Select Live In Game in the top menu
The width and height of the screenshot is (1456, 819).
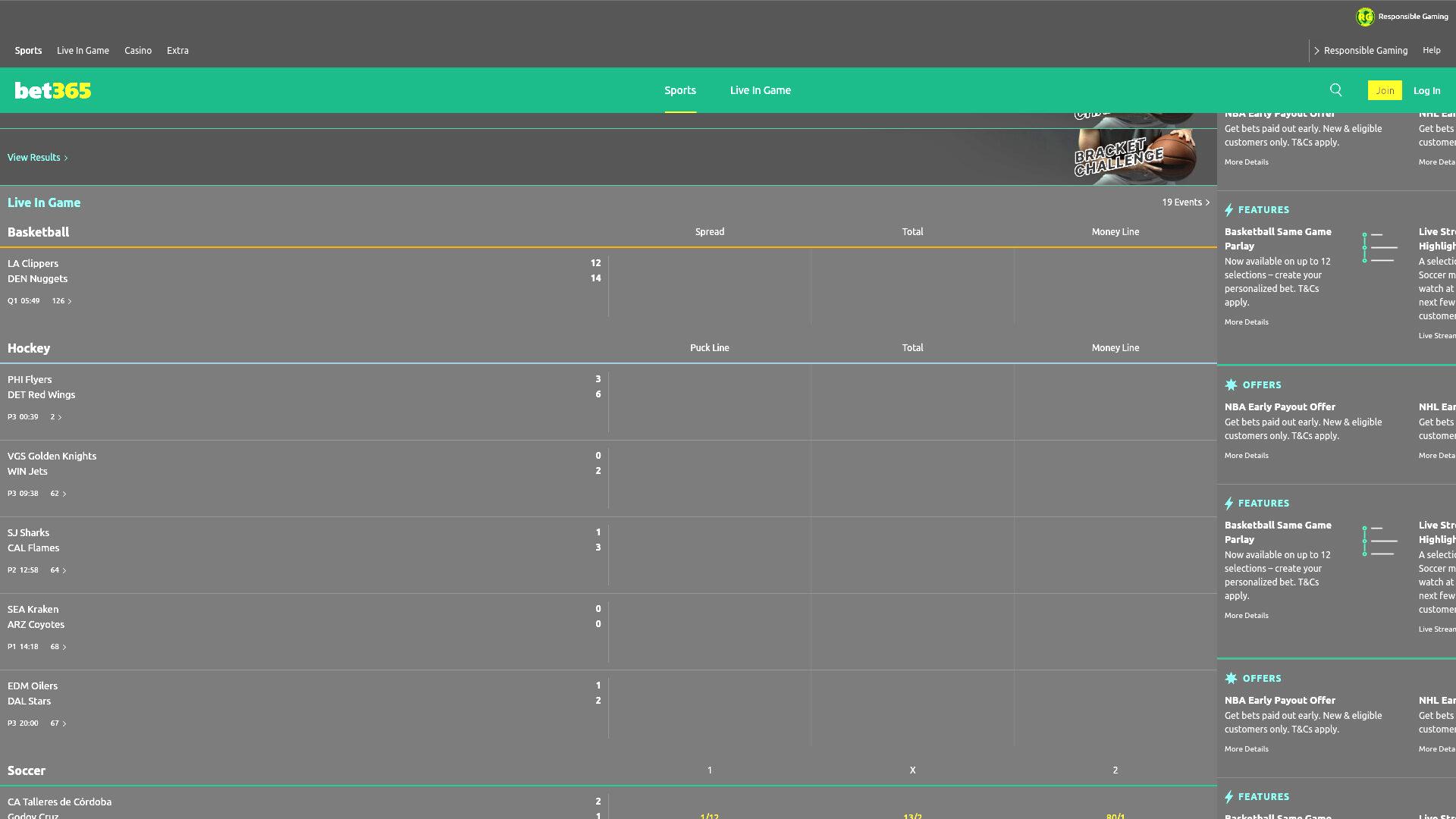pyautogui.click(x=83, y=50)
